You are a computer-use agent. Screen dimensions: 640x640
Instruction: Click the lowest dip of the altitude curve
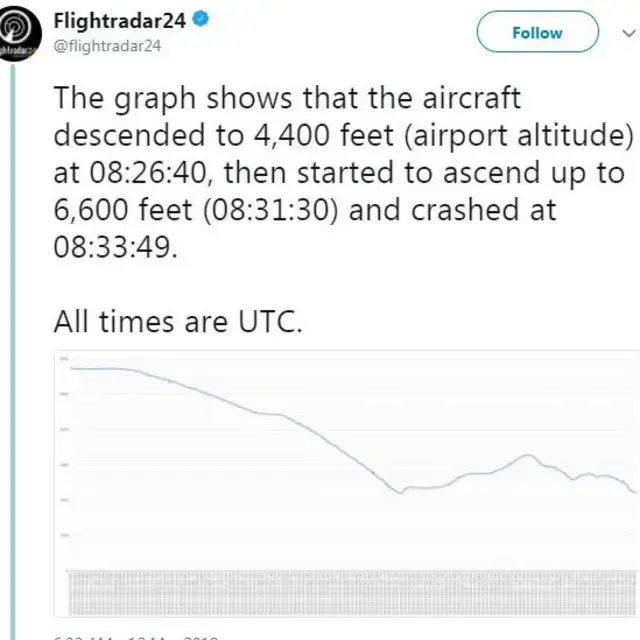[x=401, y=492]
